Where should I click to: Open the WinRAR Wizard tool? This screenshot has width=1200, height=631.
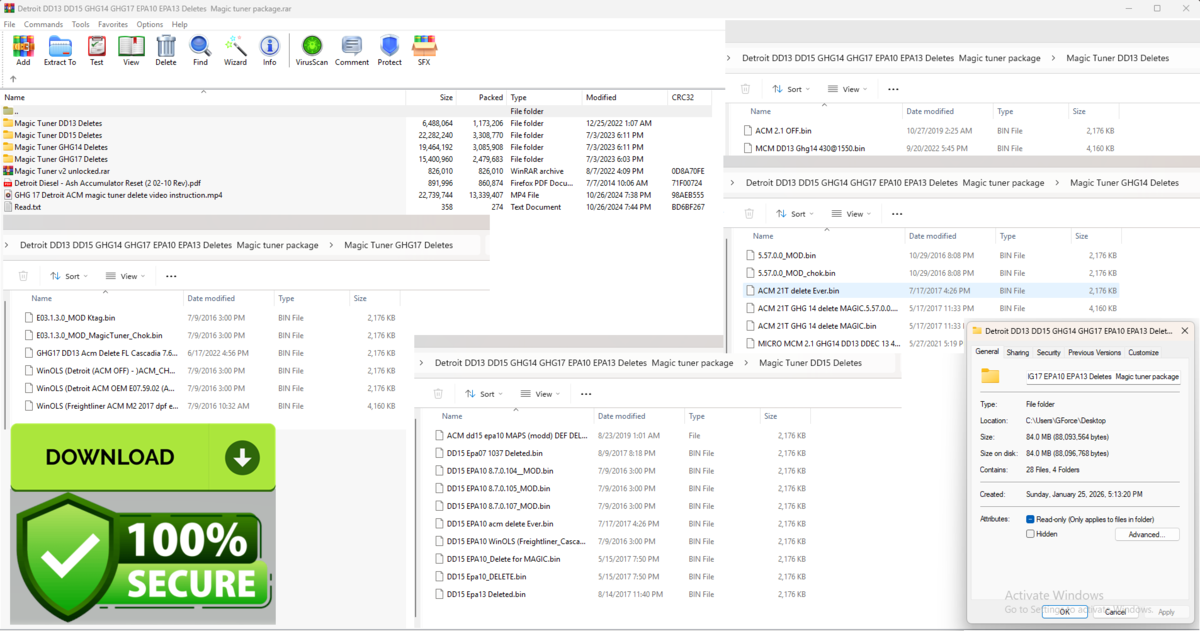click(235, 49)
